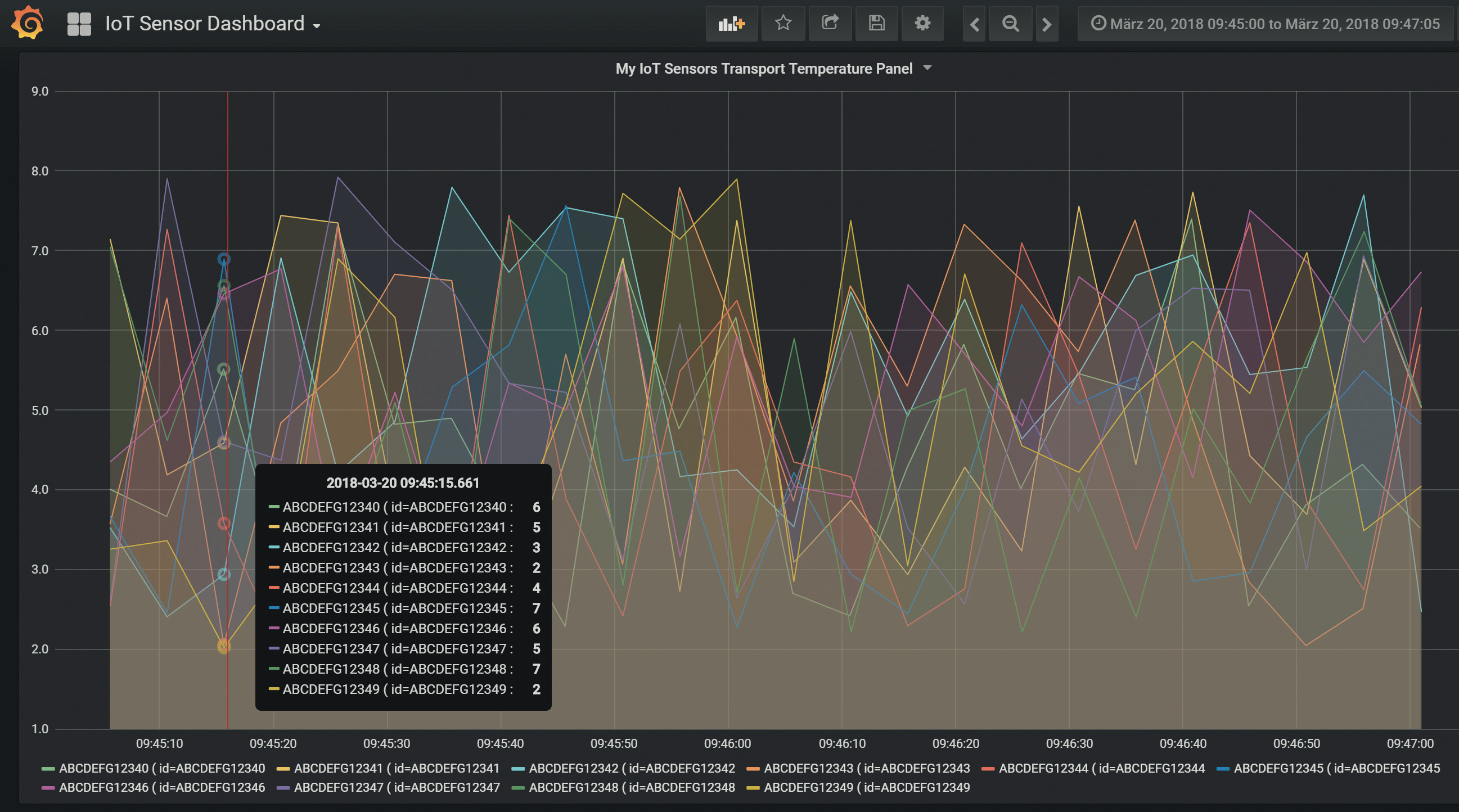Open the time range picker

(x=1266, y=24)
